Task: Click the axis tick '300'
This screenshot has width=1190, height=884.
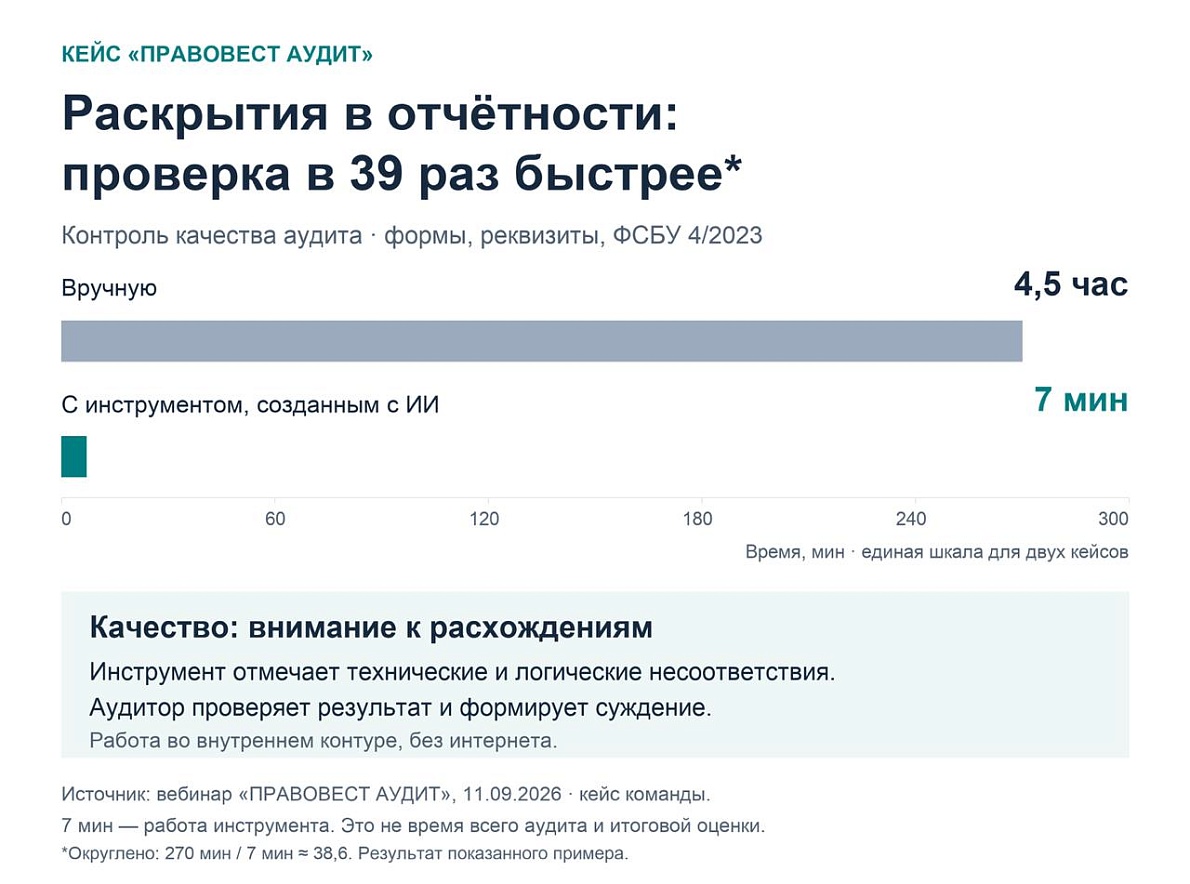Action: pyautogui.click(x=1113, y=519)
